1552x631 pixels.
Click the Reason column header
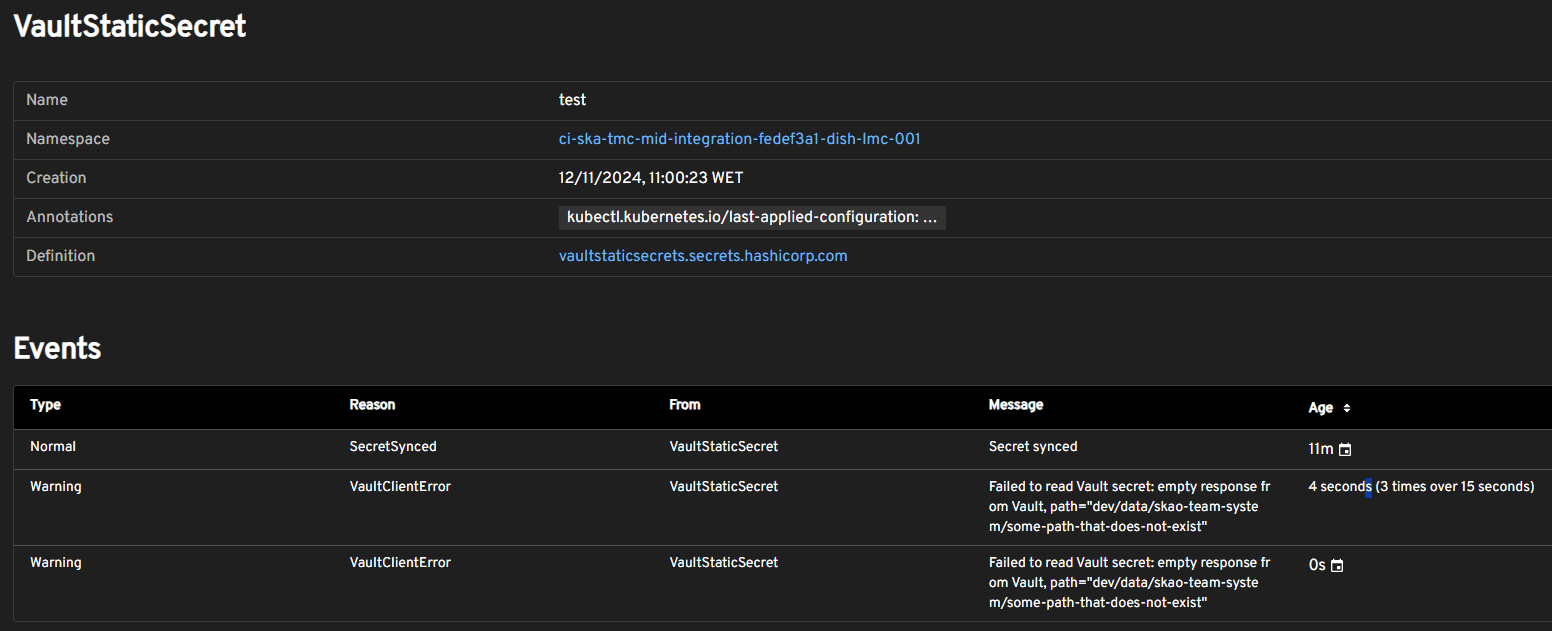coord(372,405)
